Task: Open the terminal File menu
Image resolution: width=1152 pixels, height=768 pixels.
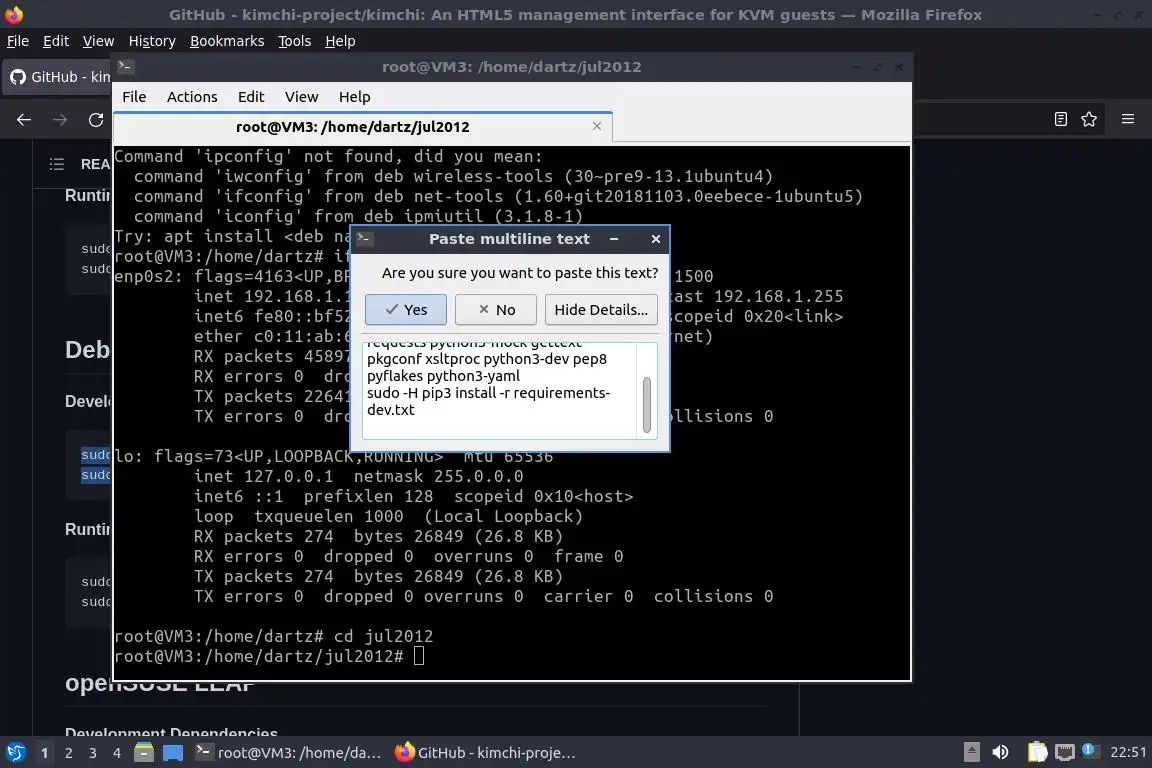Action: pos(134,97)
